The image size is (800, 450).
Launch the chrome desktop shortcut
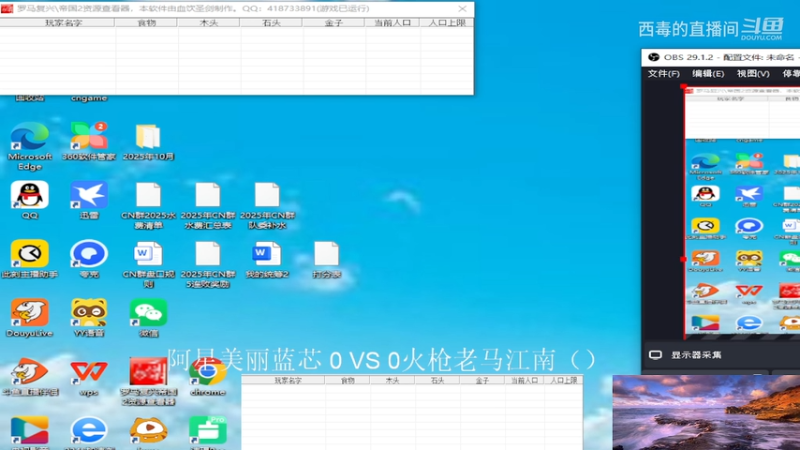click(x=208, y=377)
